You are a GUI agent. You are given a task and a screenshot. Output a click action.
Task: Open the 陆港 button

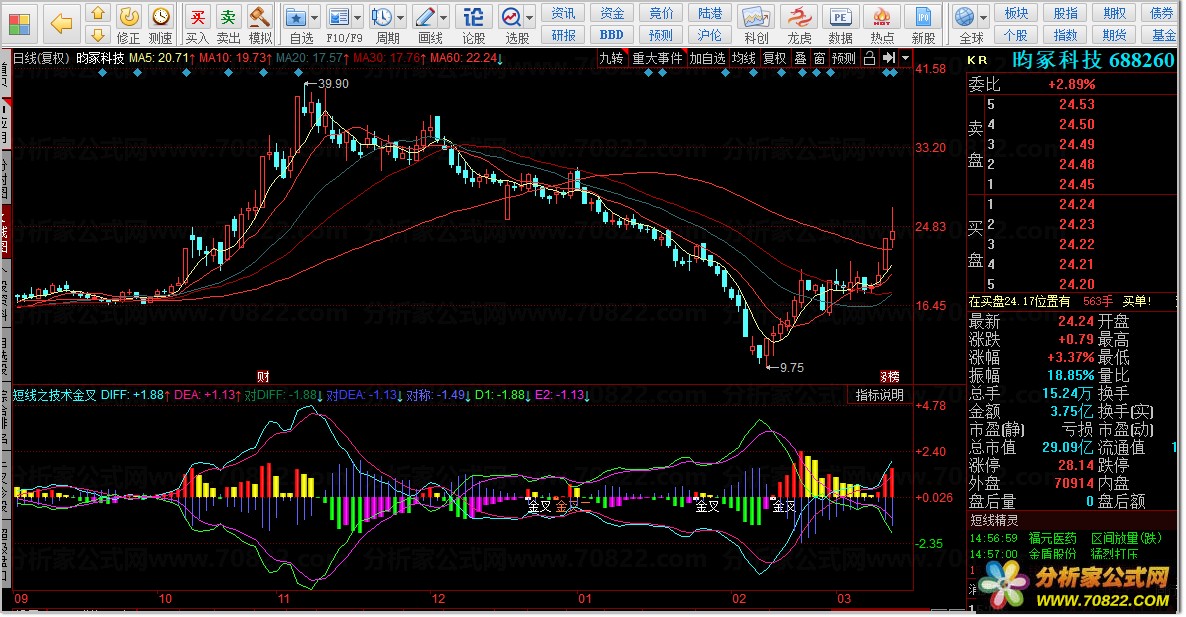(x=709, y=14)
